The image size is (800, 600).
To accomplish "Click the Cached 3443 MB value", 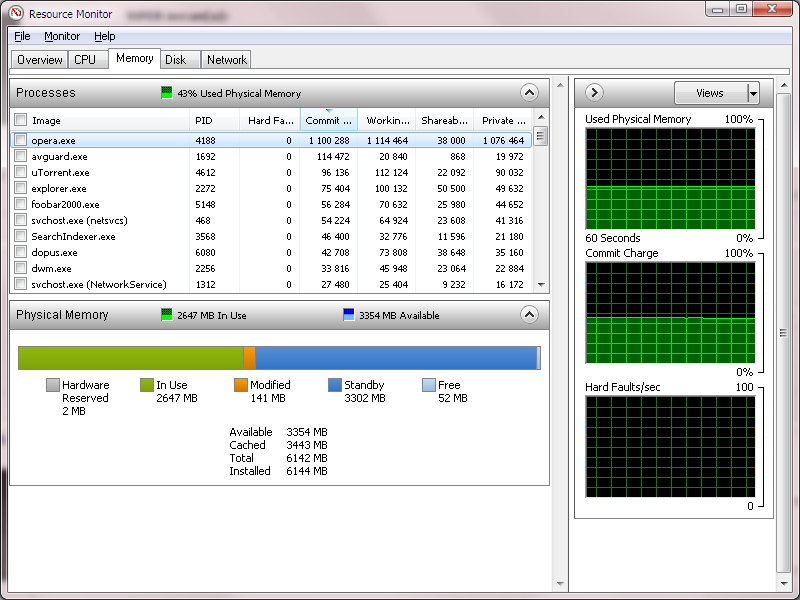I will 307,445.
